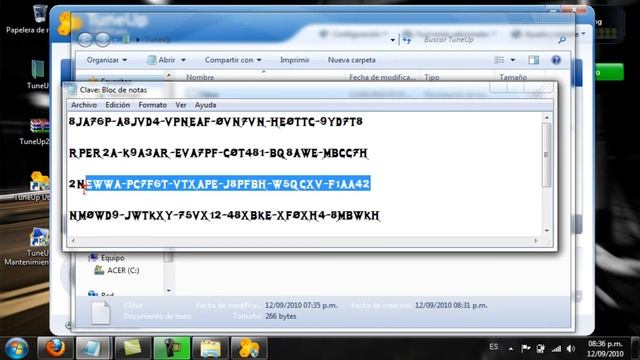Sort by Tamaño column header
640x360 pixels.
(513, 77)
